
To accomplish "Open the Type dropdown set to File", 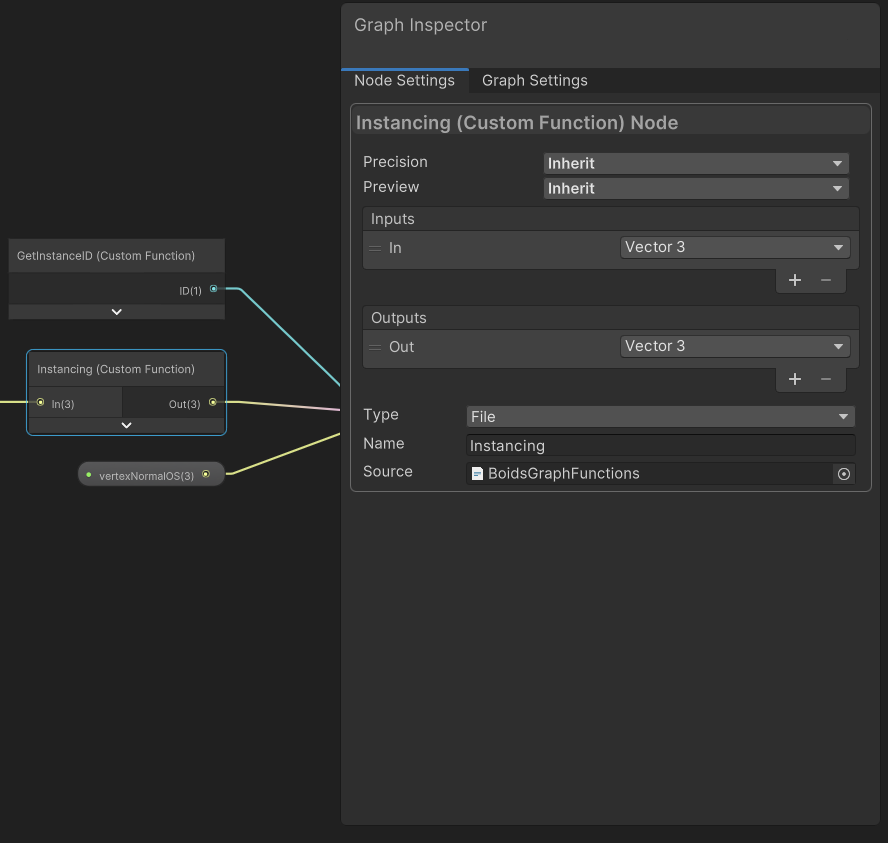I will click(x=660, y=417).
